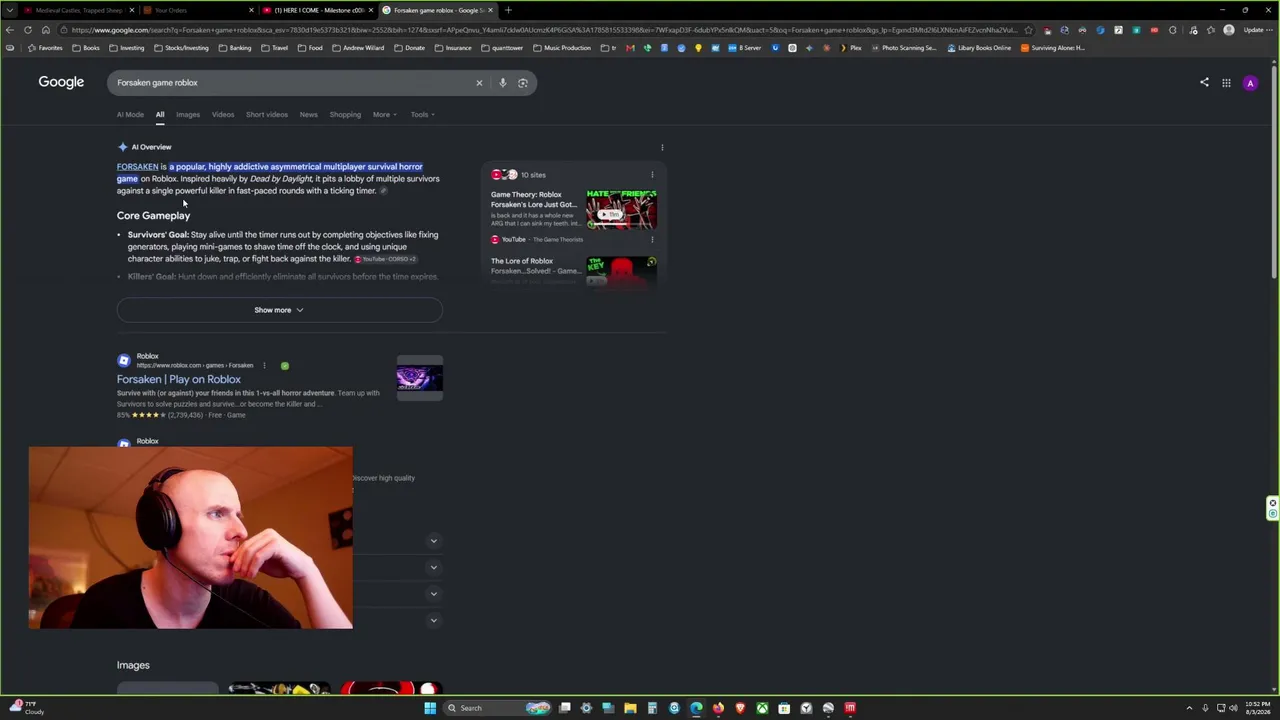Click the browser address bar URL
This screenshot has width=1280, height=720.
pos(540,30)
